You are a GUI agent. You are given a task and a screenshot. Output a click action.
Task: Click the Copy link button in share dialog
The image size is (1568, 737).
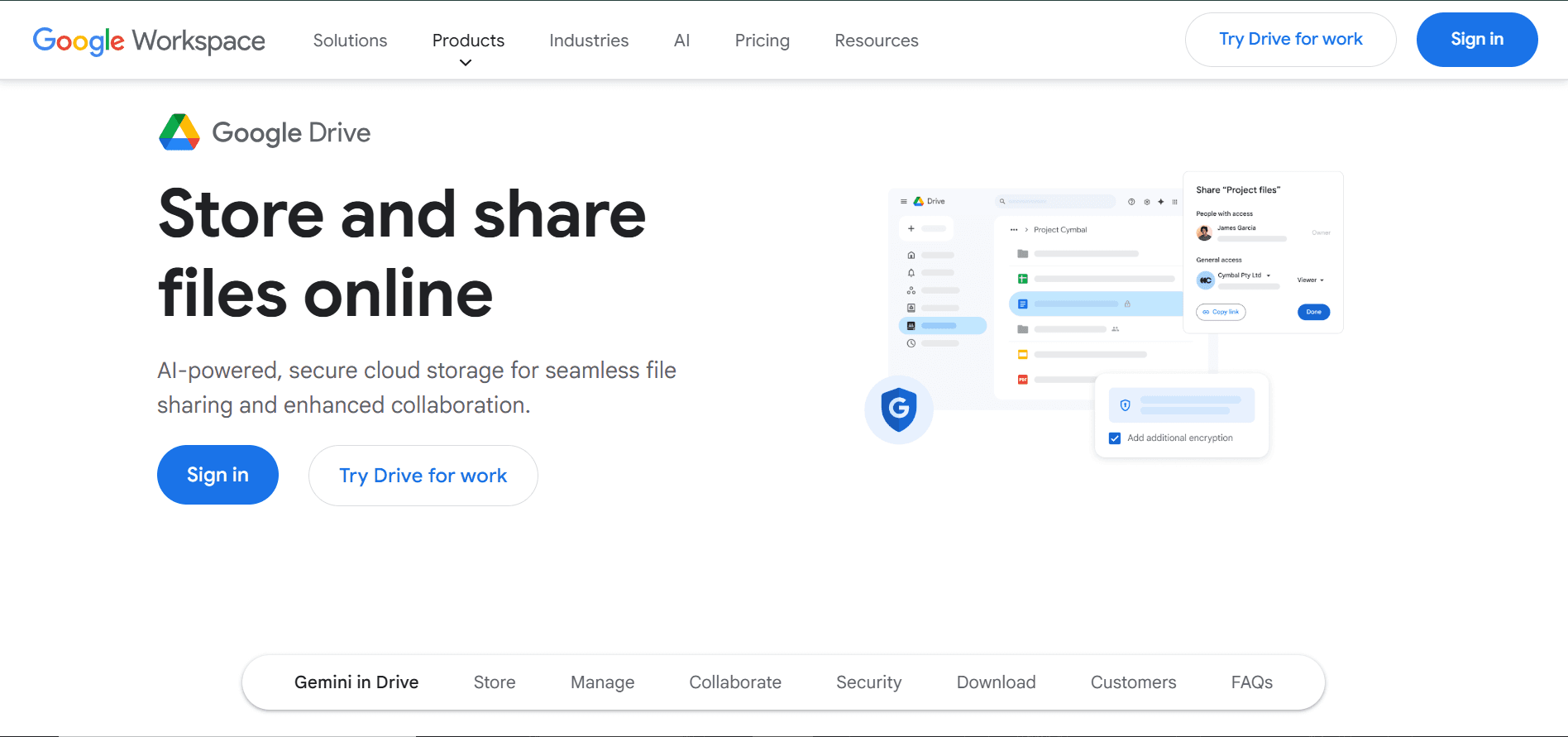[x=1221, y=312]
